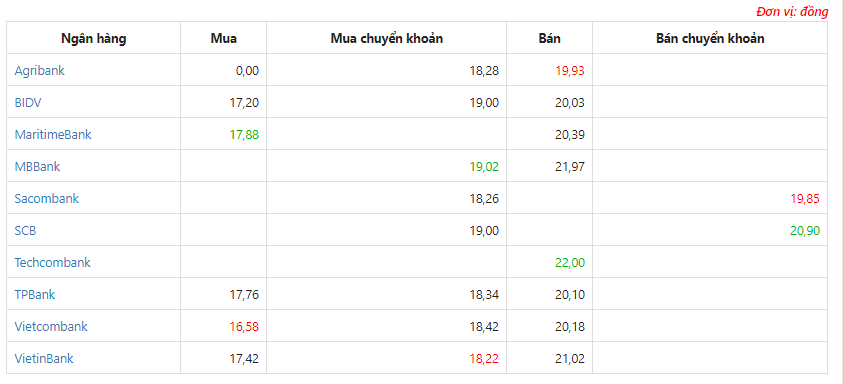The image size is (843, 384).
Task: Open the Agribank link
Action: (39, 70)
